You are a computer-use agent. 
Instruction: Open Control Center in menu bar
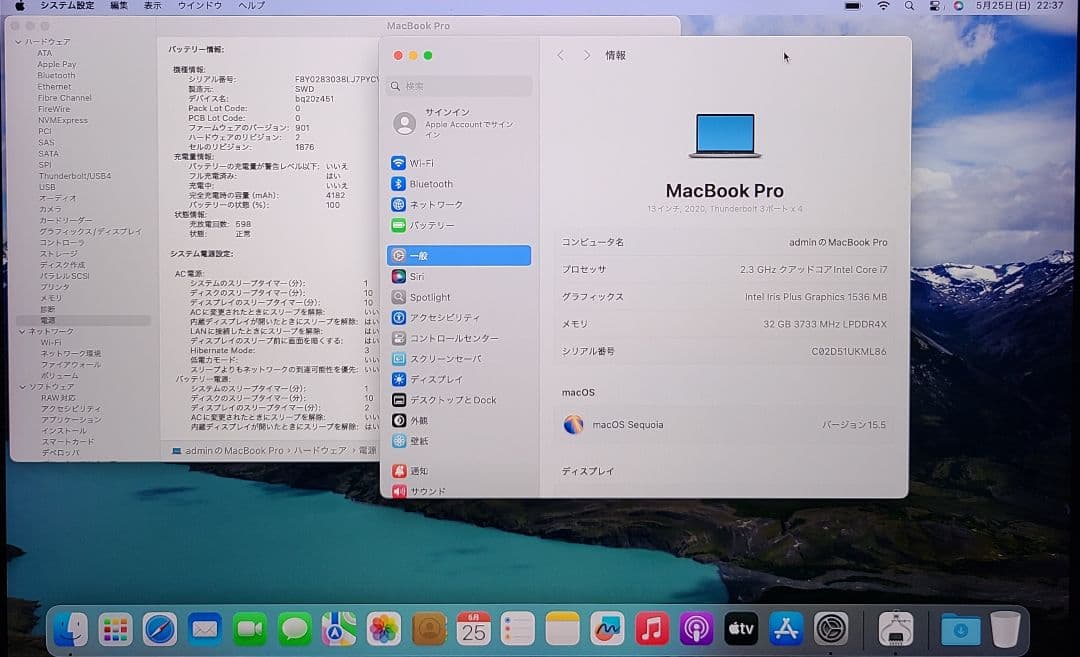[935, 6]
